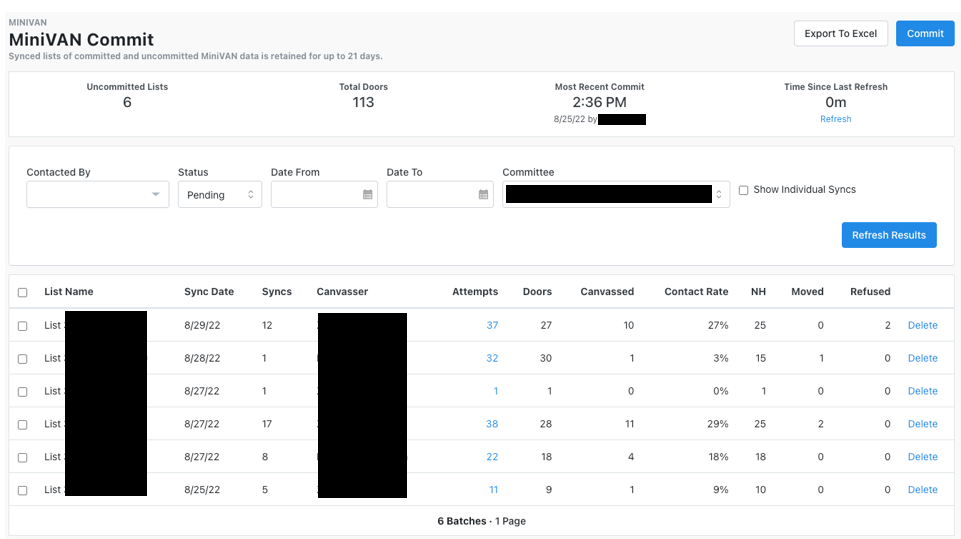Click the MiniVAN Commit page title

tap(82, 40)
